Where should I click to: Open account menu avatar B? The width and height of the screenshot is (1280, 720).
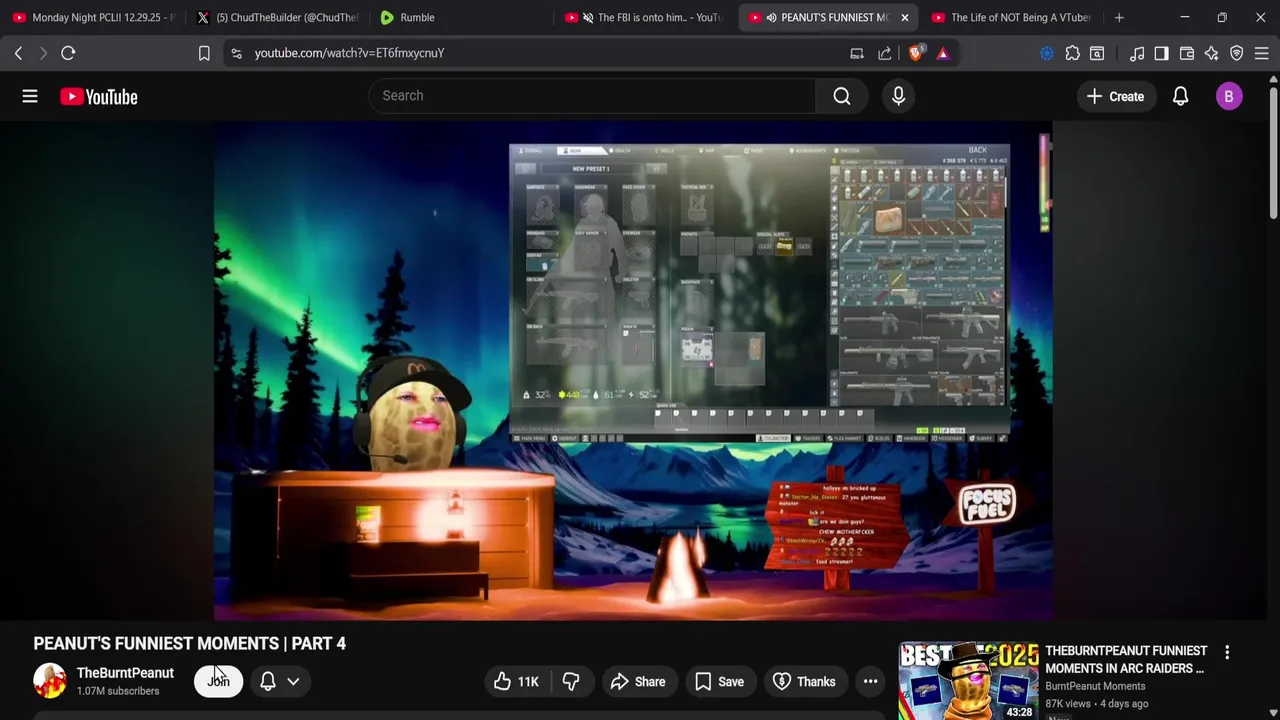tap(1229, 96)
